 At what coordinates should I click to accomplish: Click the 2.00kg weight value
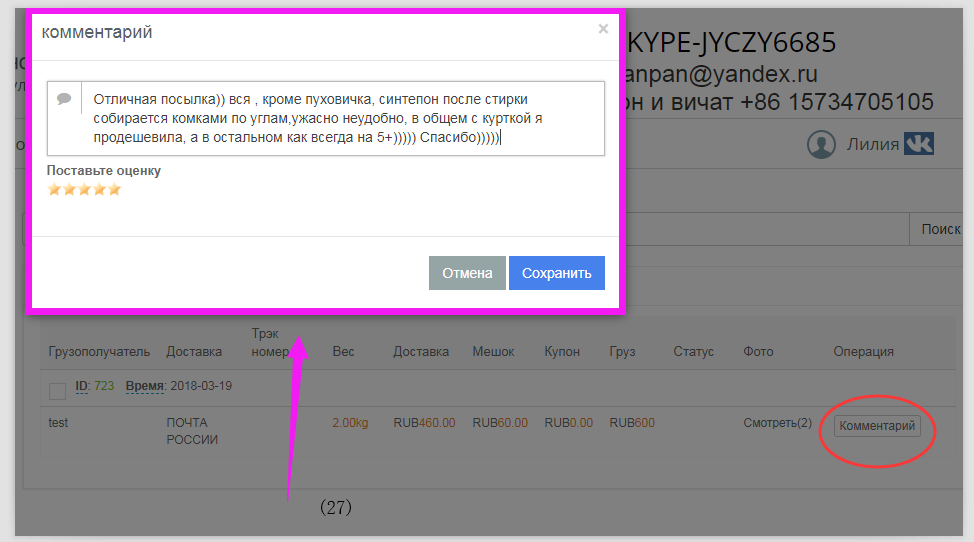pos(350,423)
